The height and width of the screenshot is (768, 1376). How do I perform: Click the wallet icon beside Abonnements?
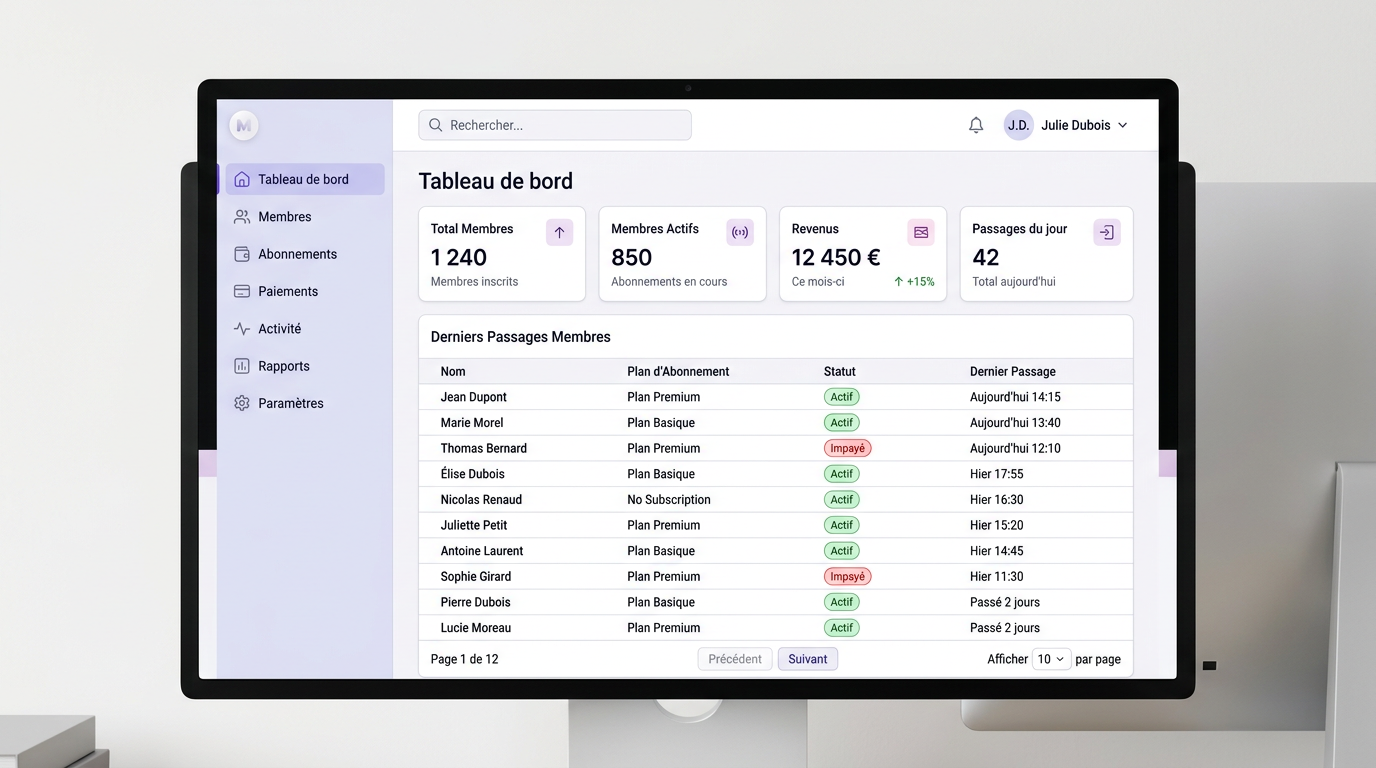click(x=242, y=254)
